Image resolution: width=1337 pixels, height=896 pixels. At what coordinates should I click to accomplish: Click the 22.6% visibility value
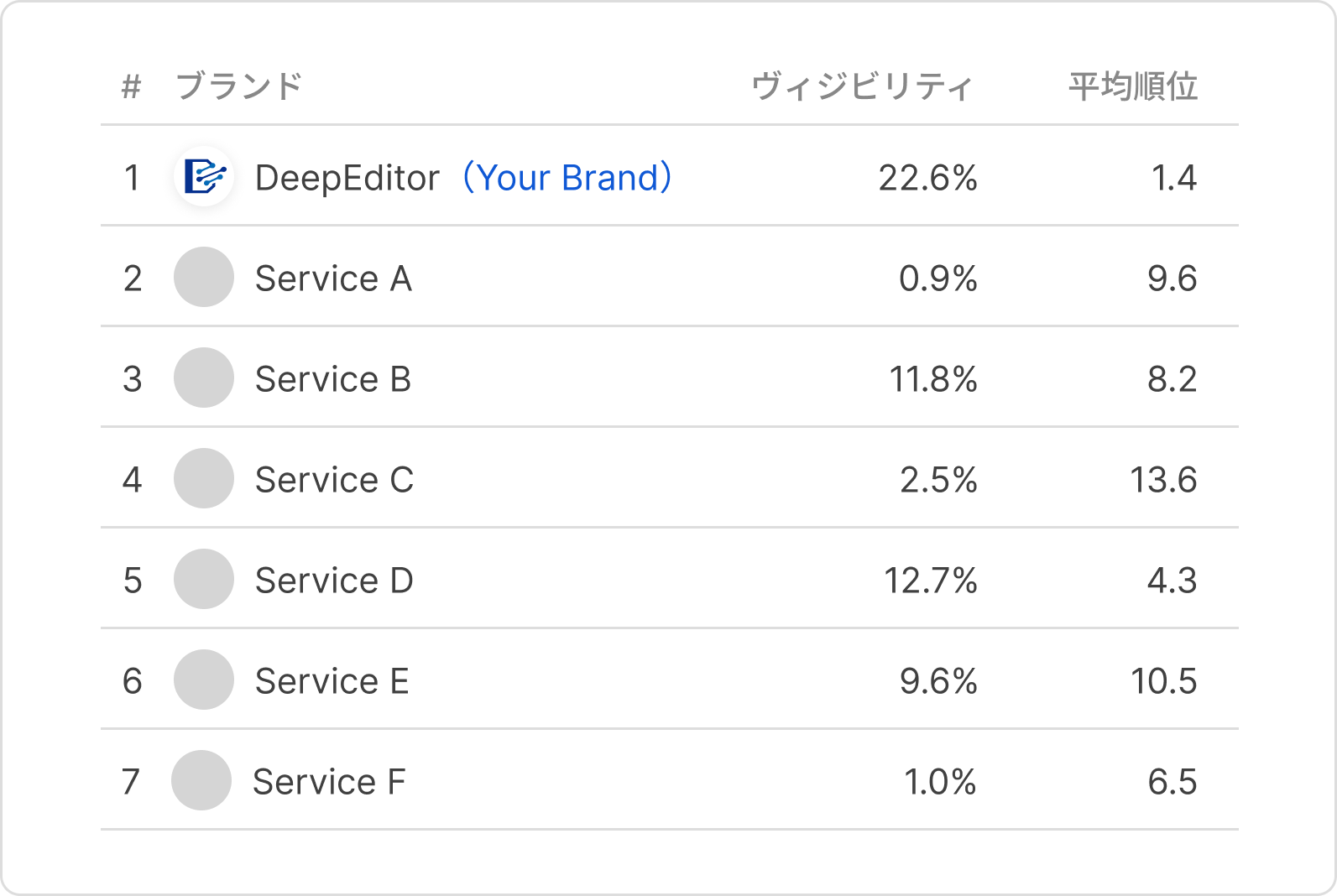coord(927,178)
